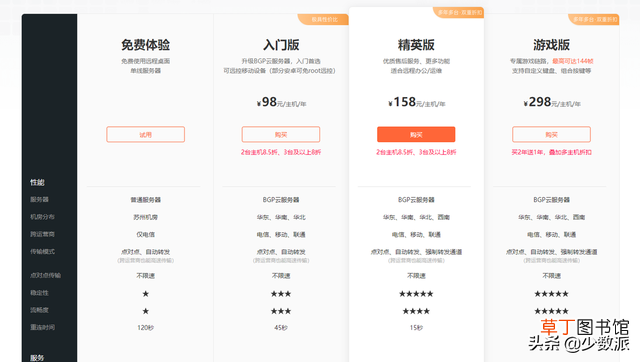Click 不限速 in the 游戏版 column
Image resolution: width=640 pixels, height=362 pixels.
coord(551,276)
